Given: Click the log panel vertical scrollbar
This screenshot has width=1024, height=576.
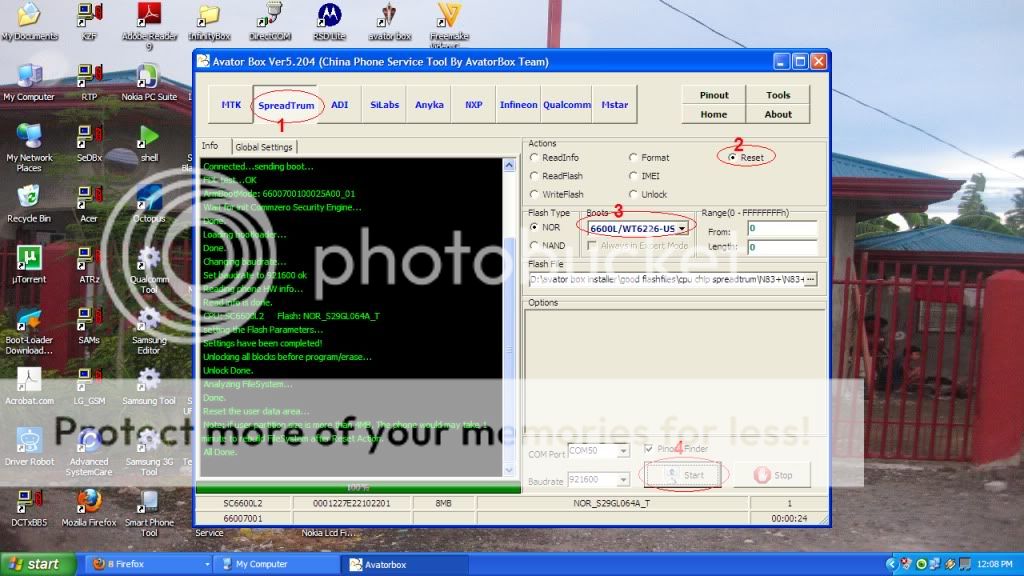Looking at the screenshot, I should [x=509, y=320].
